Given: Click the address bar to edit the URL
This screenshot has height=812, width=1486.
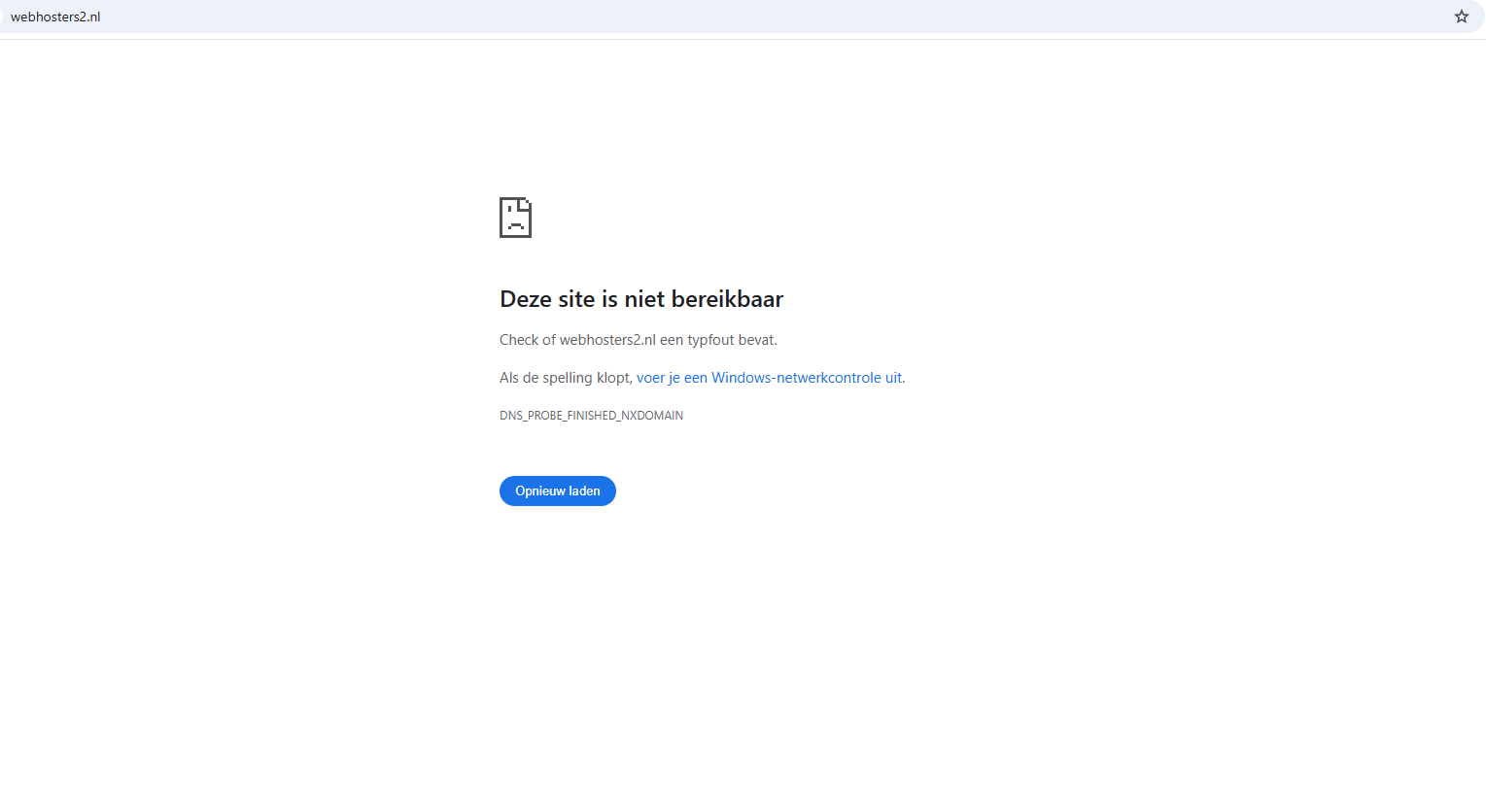Looking at the screenshot, I should coord(389,16).
